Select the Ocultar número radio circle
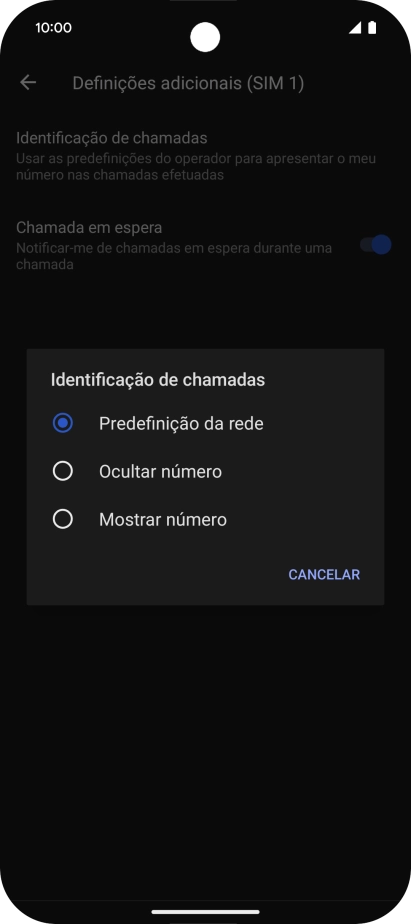Screen dimensions: 411x924 point(63,471)
